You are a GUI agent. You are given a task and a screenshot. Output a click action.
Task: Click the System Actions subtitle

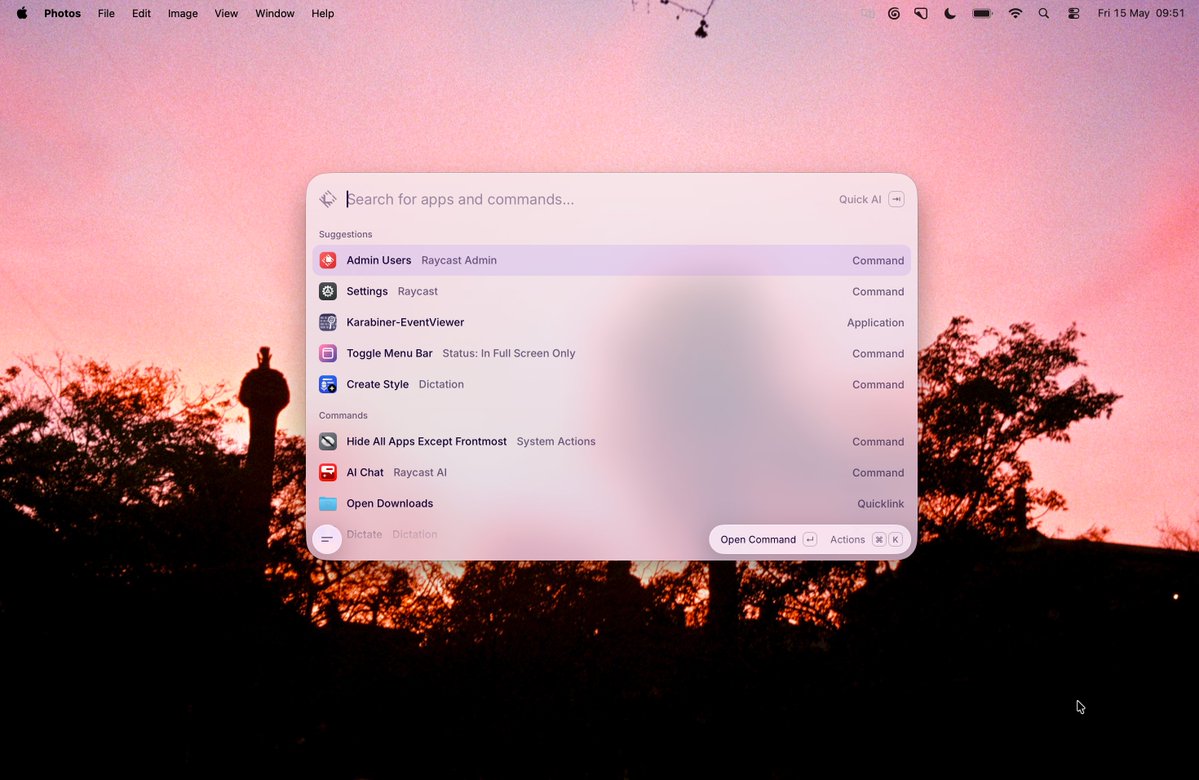556,441
